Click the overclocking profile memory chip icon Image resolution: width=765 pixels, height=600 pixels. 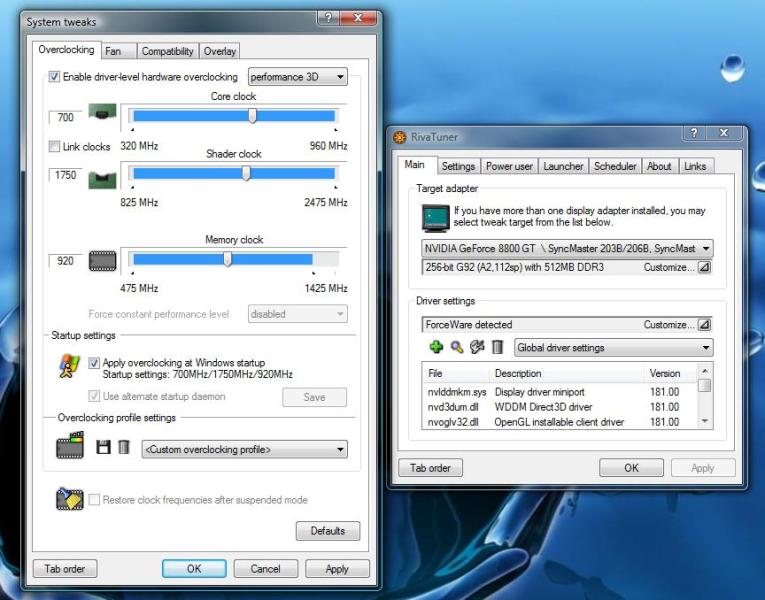[70, 445]
